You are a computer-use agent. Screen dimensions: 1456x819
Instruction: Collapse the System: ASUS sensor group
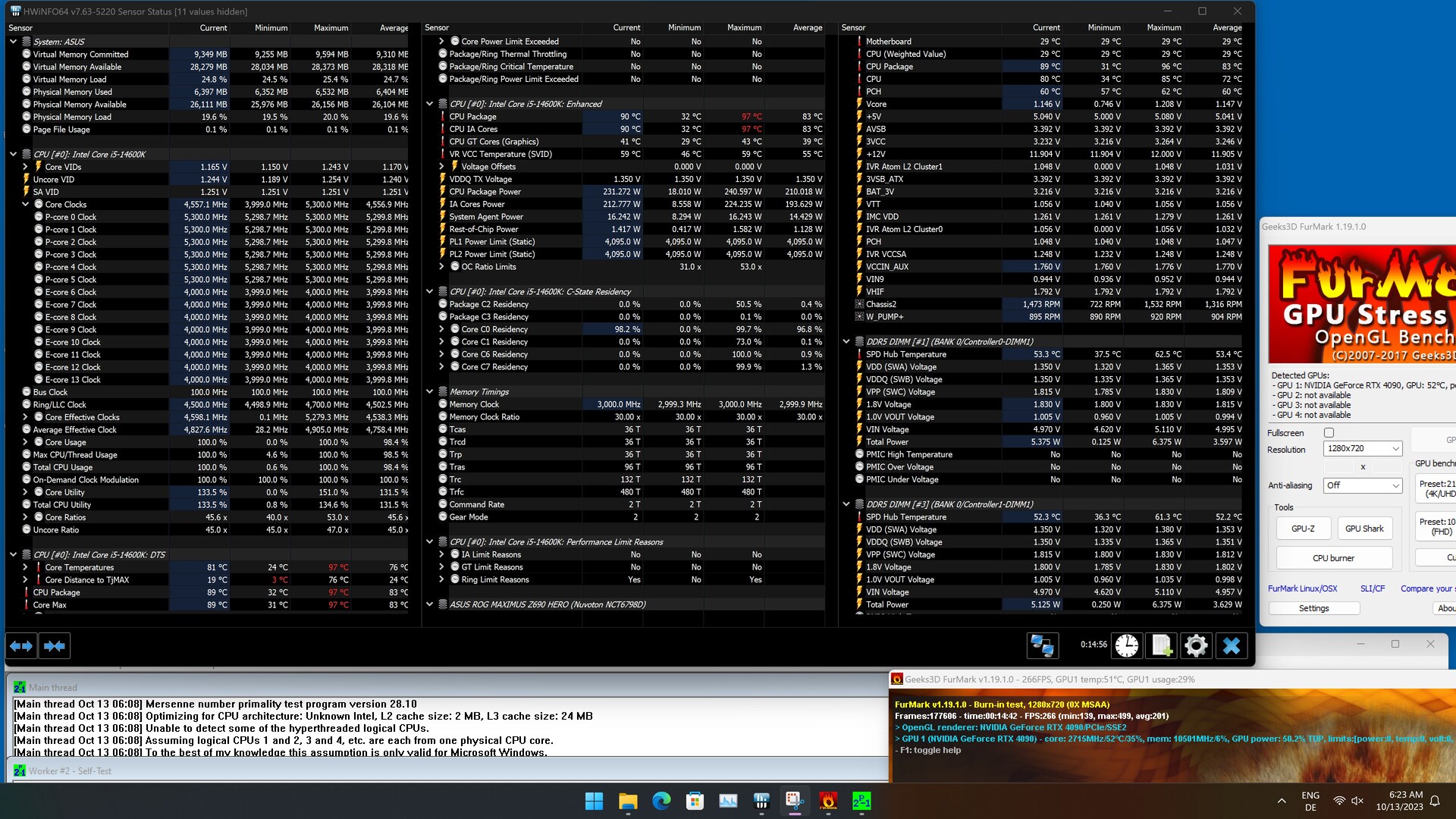13,42
